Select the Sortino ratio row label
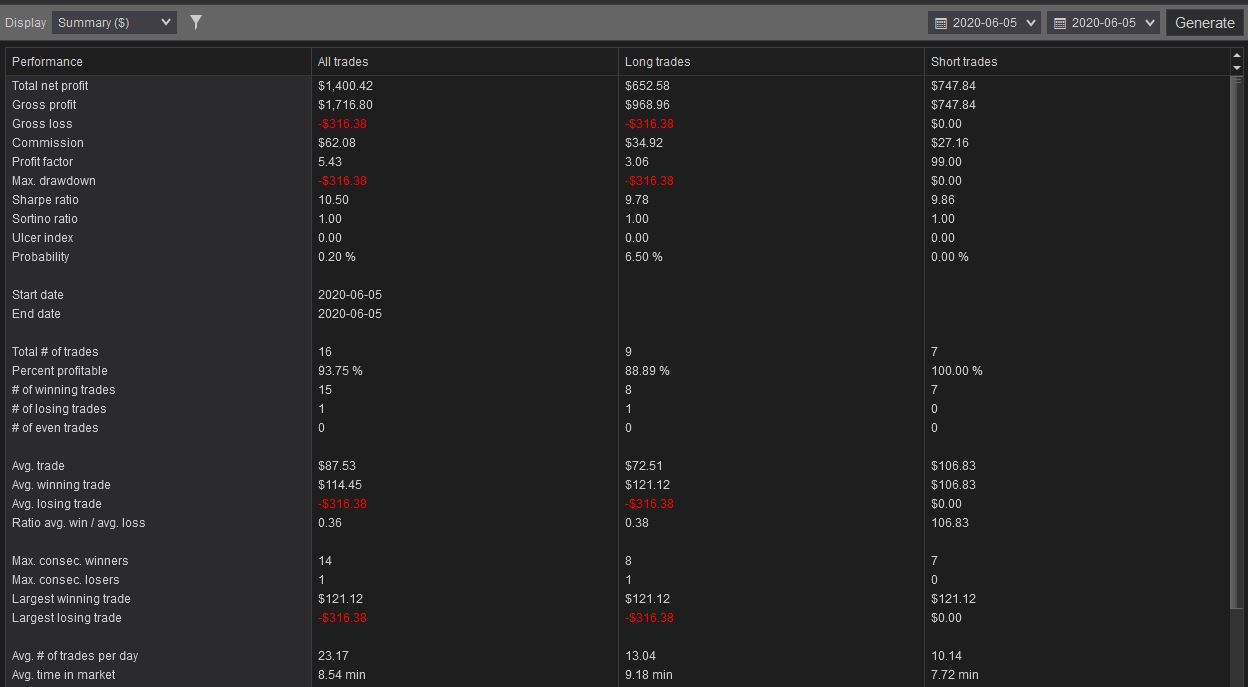Image resolution: width=1248 pixels, height=687 pixels. pos(45,219)
